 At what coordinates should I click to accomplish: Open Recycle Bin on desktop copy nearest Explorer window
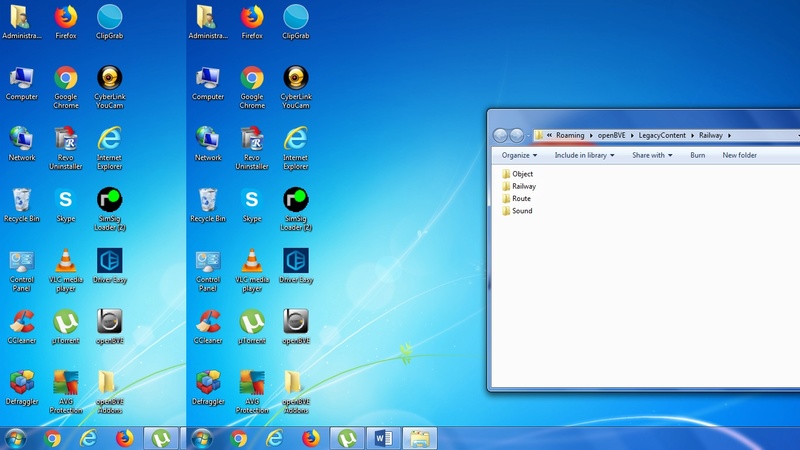(208, 206)
